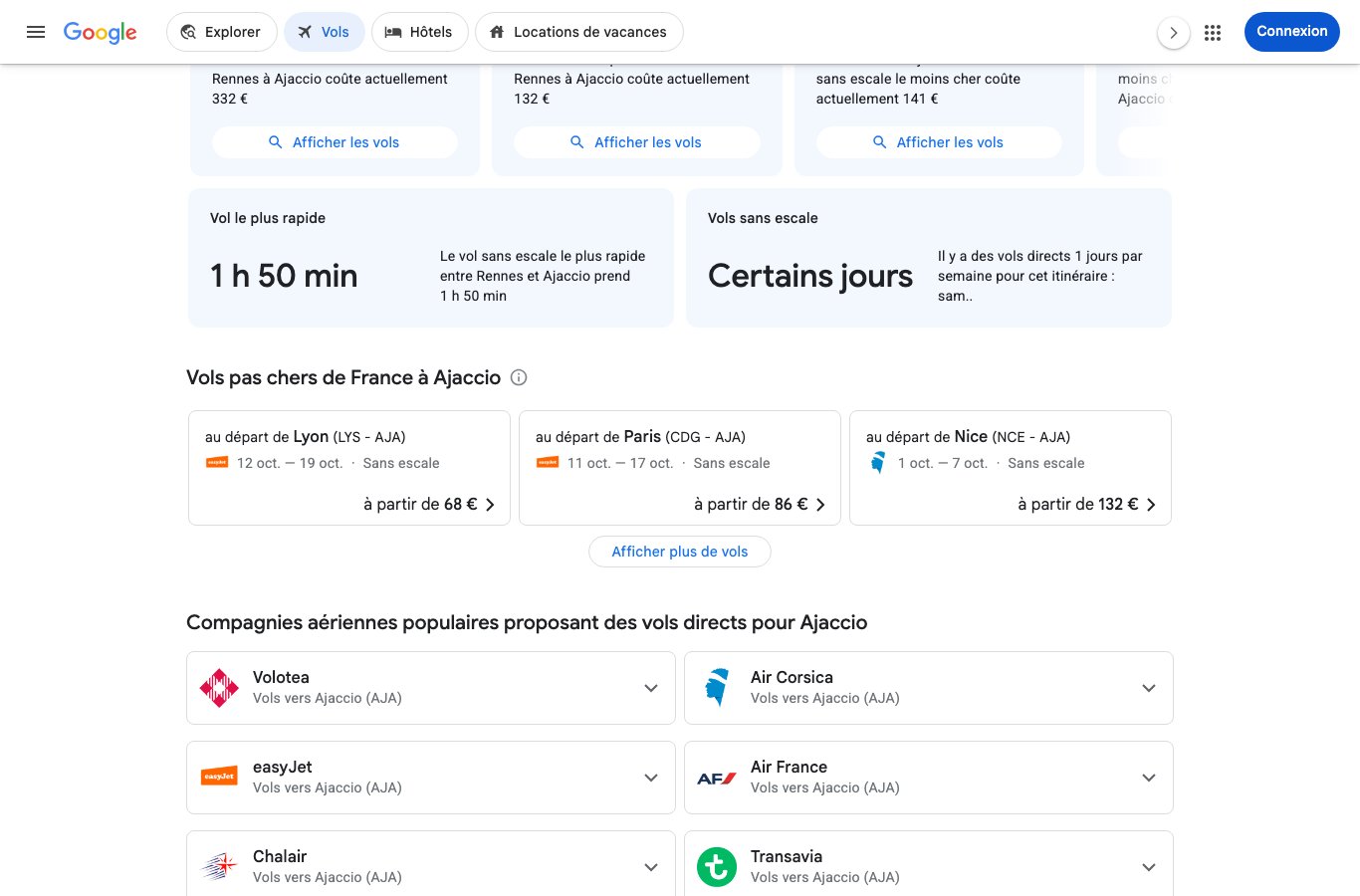
Task: Click the Connexion button
Action: [x=1292, y=32]
